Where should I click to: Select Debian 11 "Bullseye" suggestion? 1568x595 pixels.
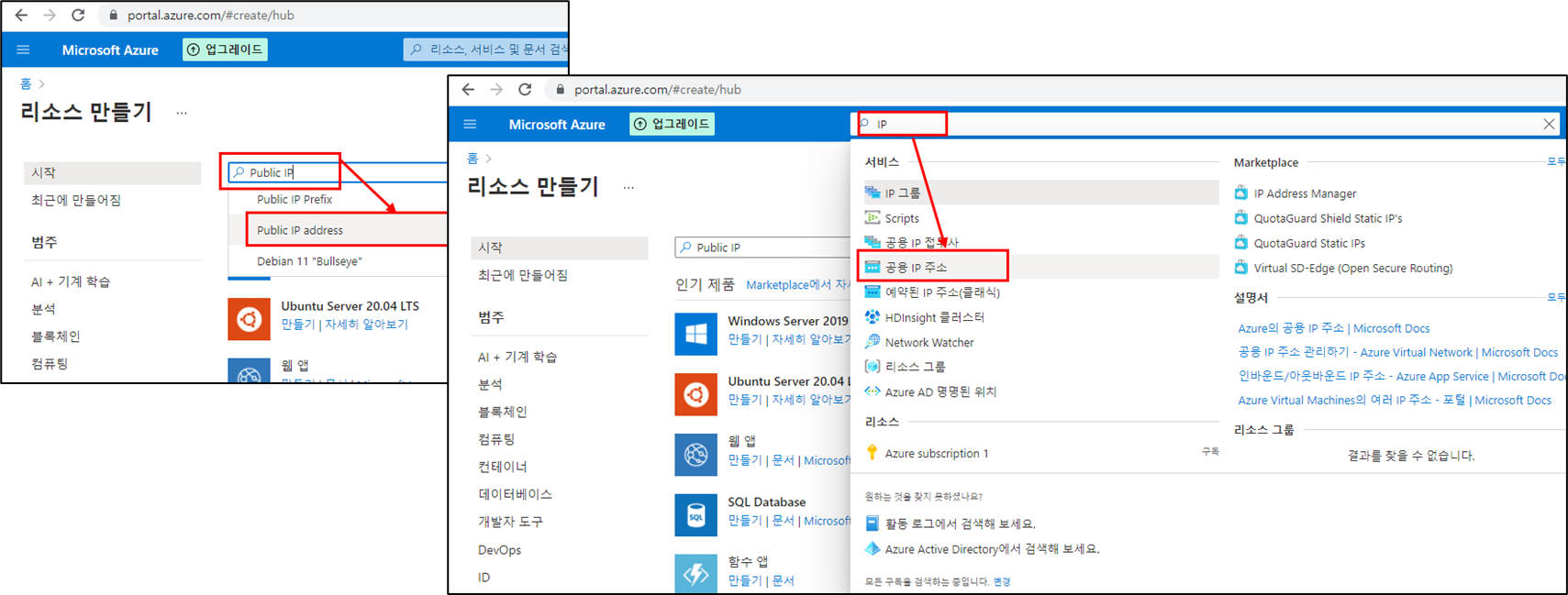[309, 261]
